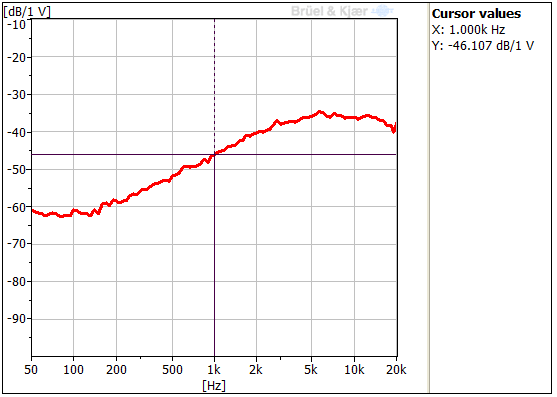Click the '200' frequency axis label
Screen dimensions: 557x397
116,370
